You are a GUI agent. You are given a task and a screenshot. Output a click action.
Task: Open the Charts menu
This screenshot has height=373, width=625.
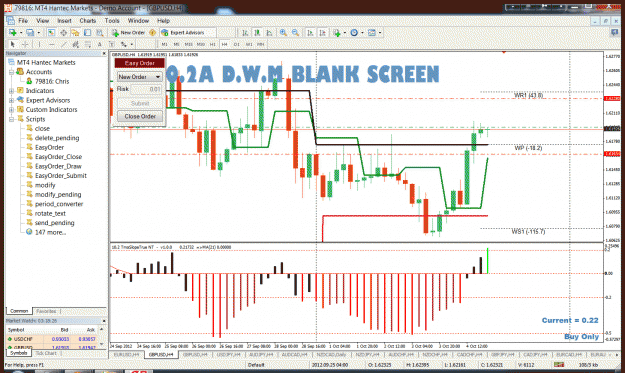coord(88,21)
